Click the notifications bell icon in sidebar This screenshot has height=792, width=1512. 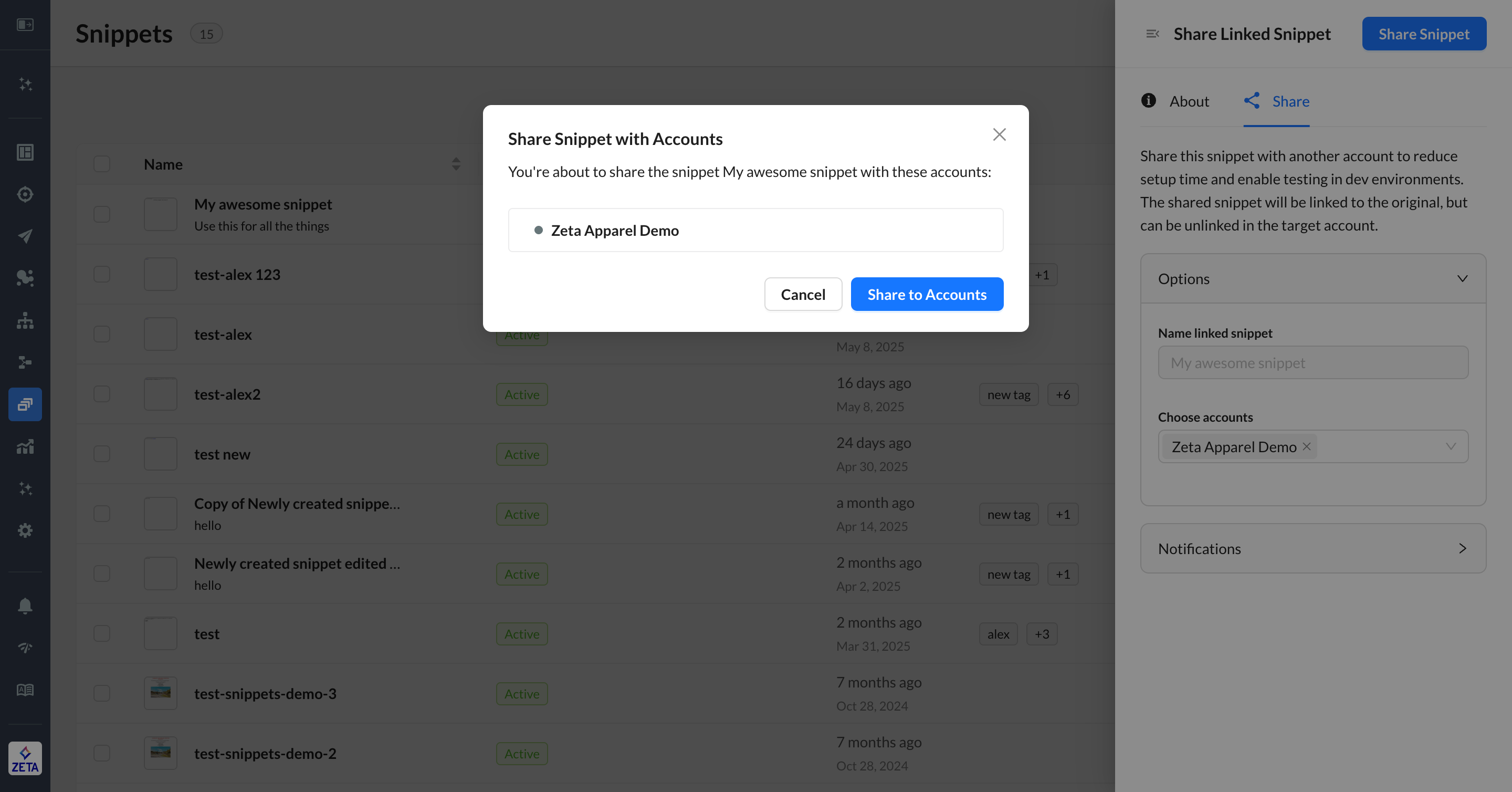pyautogui.click(x=25, y=606)
